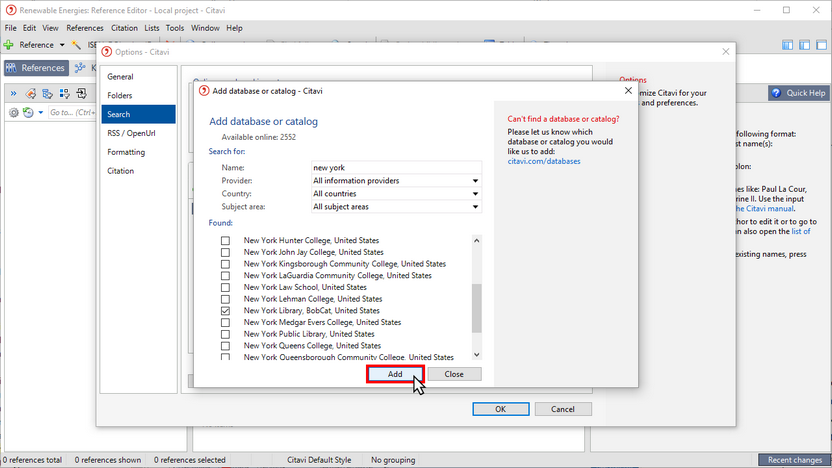
Task: Click No grouping in status bar
Action: pos(393,460)
